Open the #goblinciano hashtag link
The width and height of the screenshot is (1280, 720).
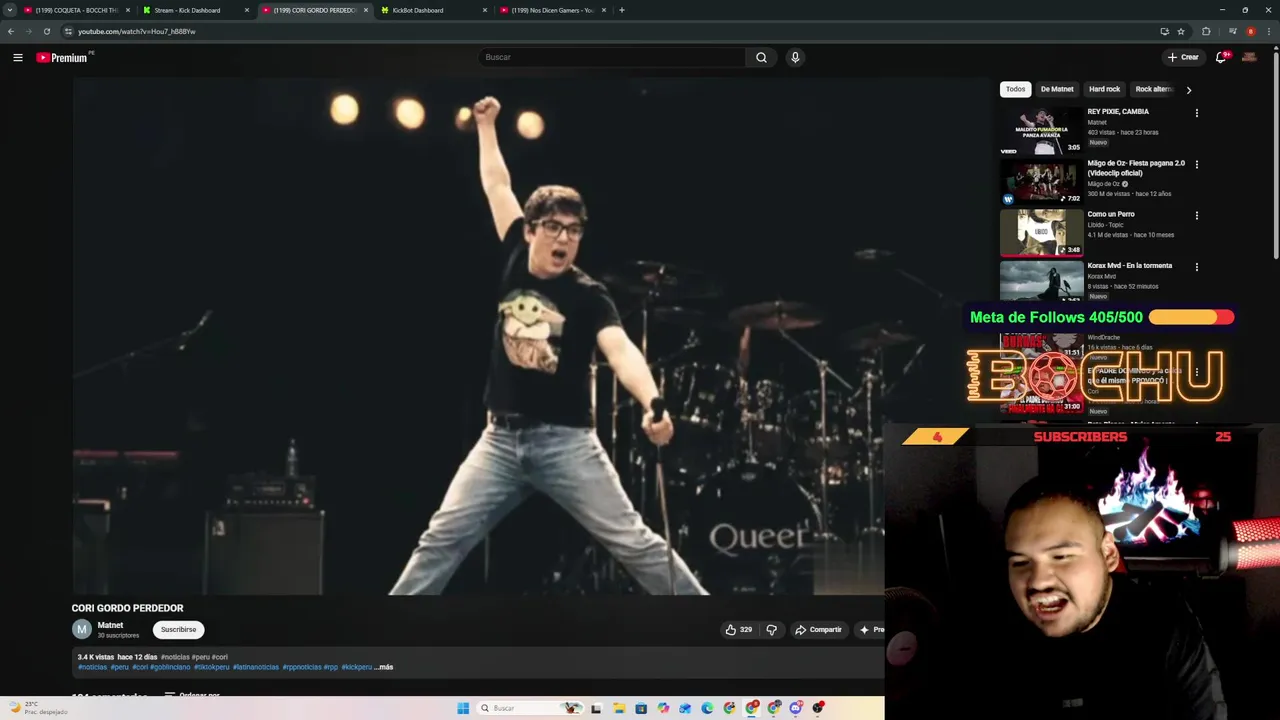170,667
